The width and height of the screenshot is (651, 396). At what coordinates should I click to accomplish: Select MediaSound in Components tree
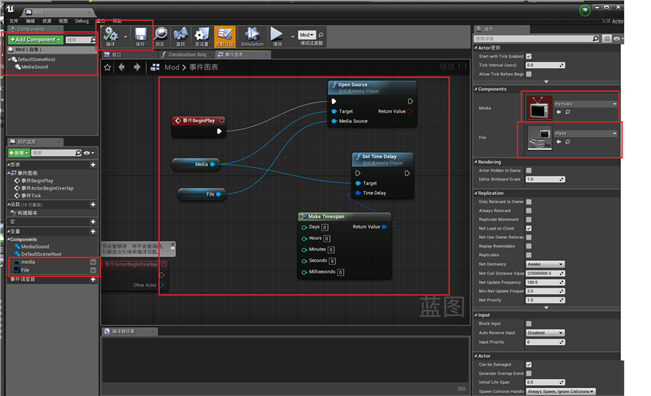point(34,67)
